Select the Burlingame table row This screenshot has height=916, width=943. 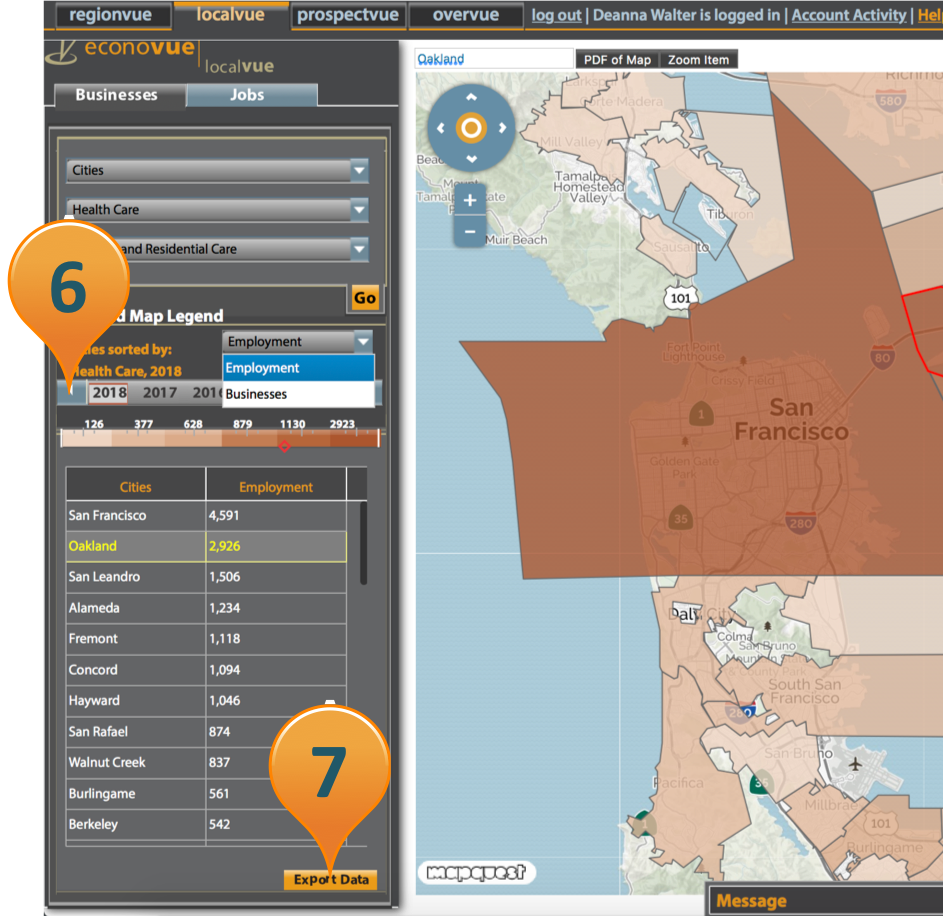(206, 794)
